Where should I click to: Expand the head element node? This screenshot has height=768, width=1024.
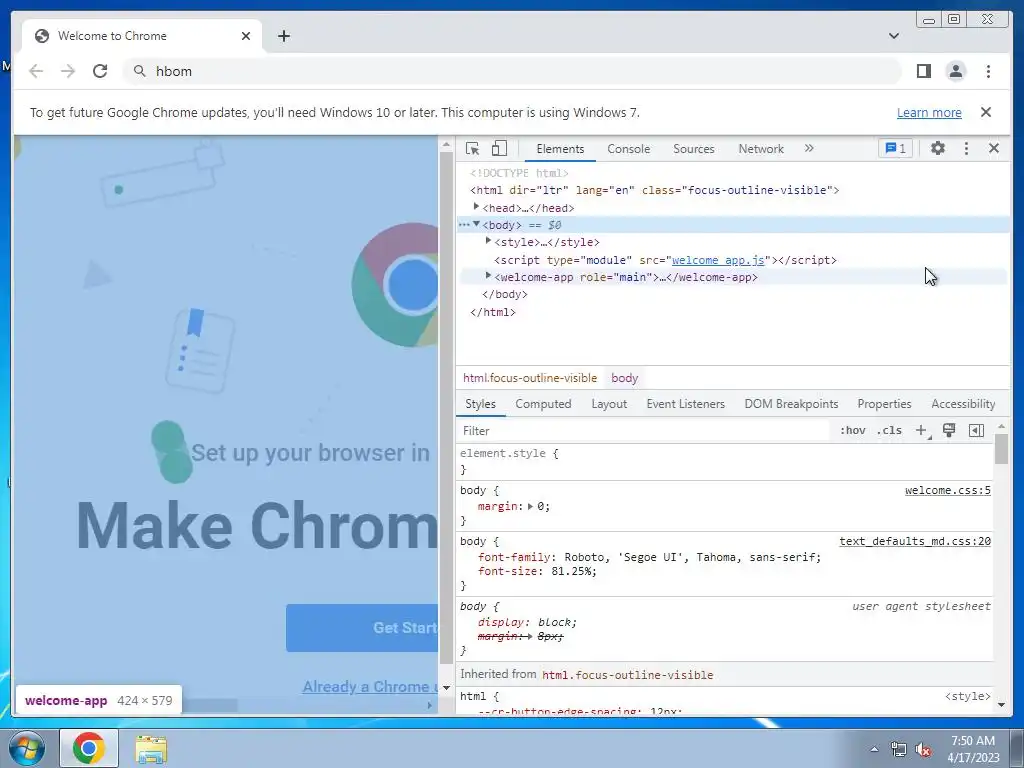coord(476,207)
